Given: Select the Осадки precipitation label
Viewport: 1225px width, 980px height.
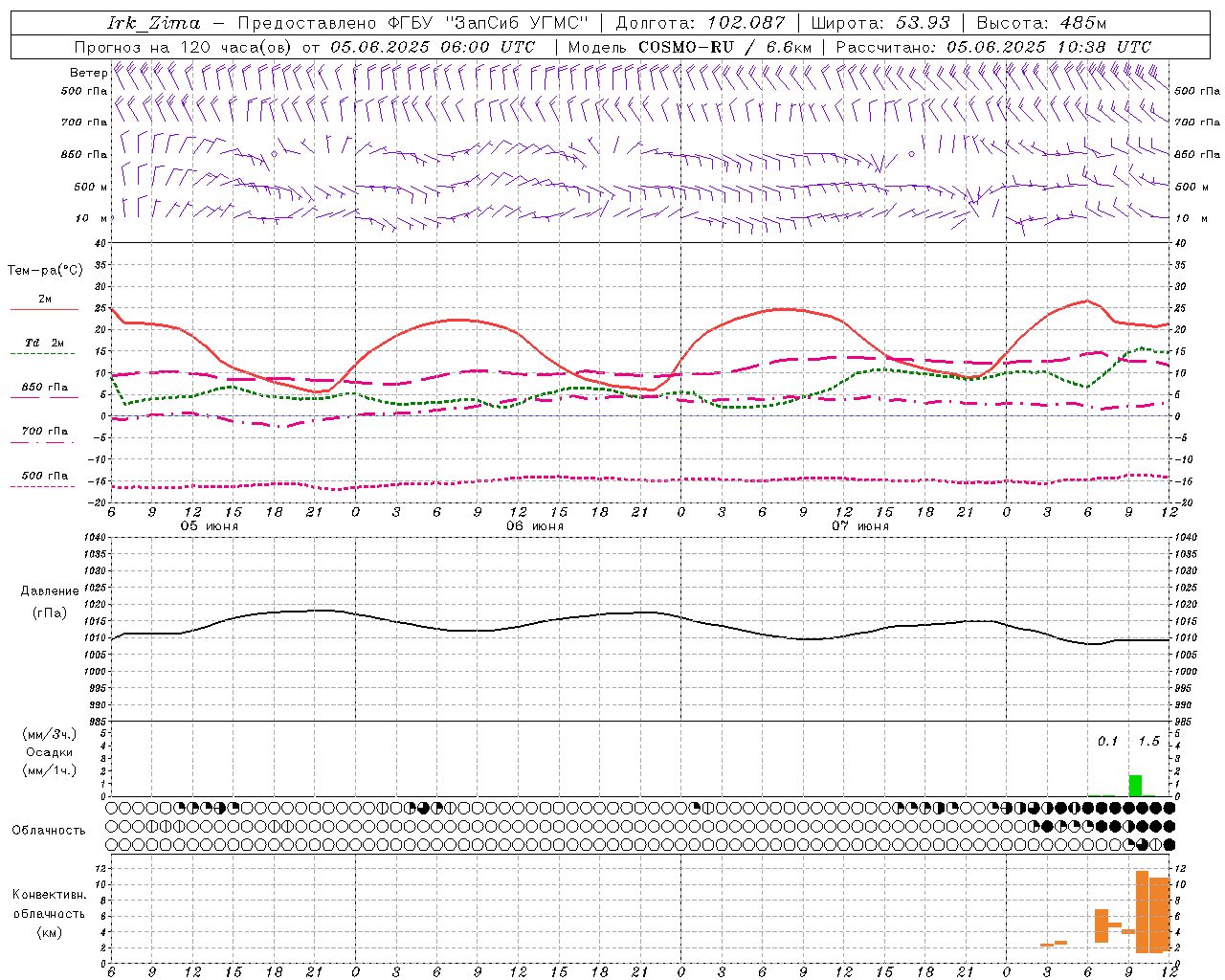Looking at the screenshot, I should click(x=49, y=752).
